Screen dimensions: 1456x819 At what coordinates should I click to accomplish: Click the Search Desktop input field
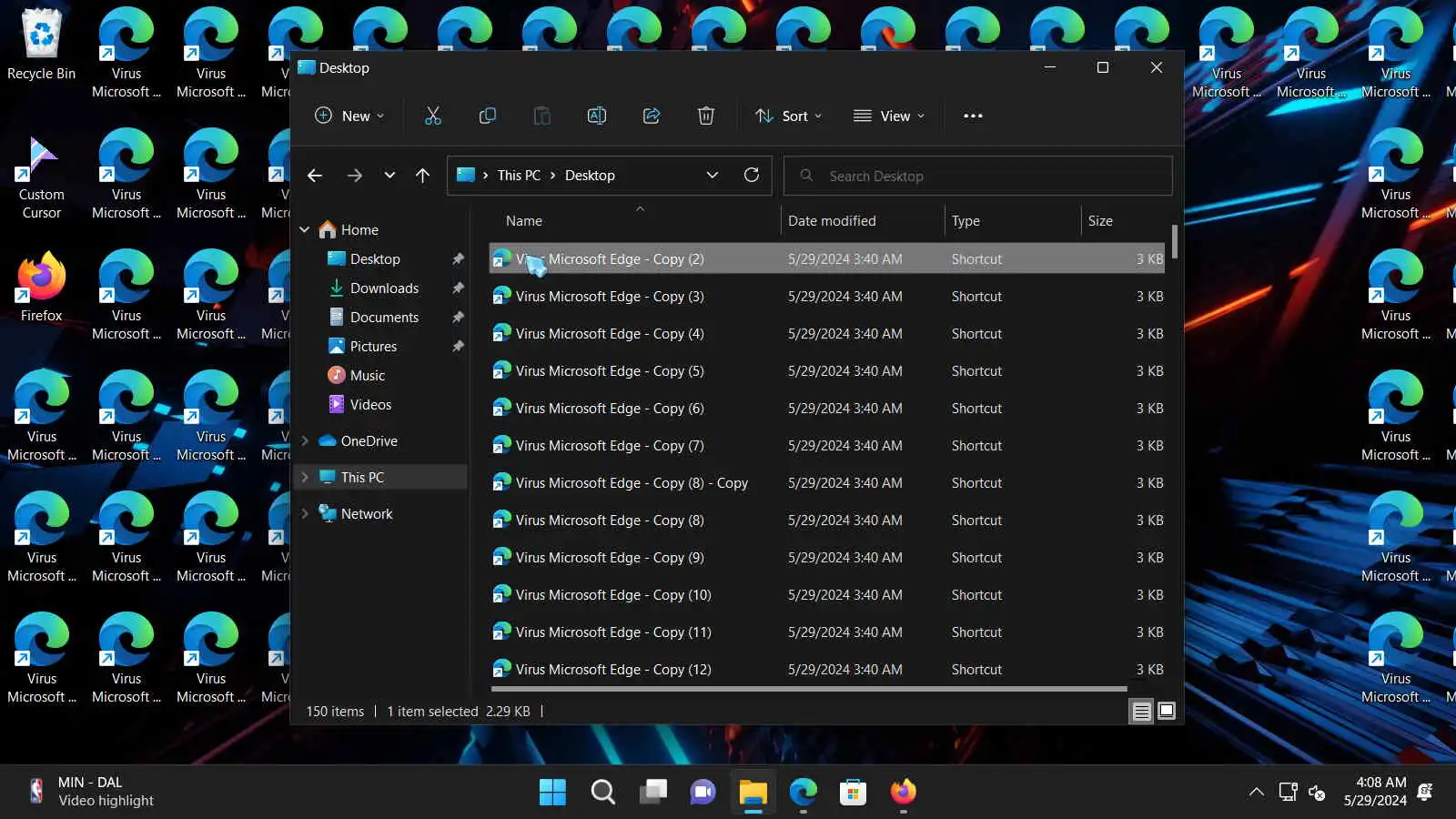click(x=978, y=176)
